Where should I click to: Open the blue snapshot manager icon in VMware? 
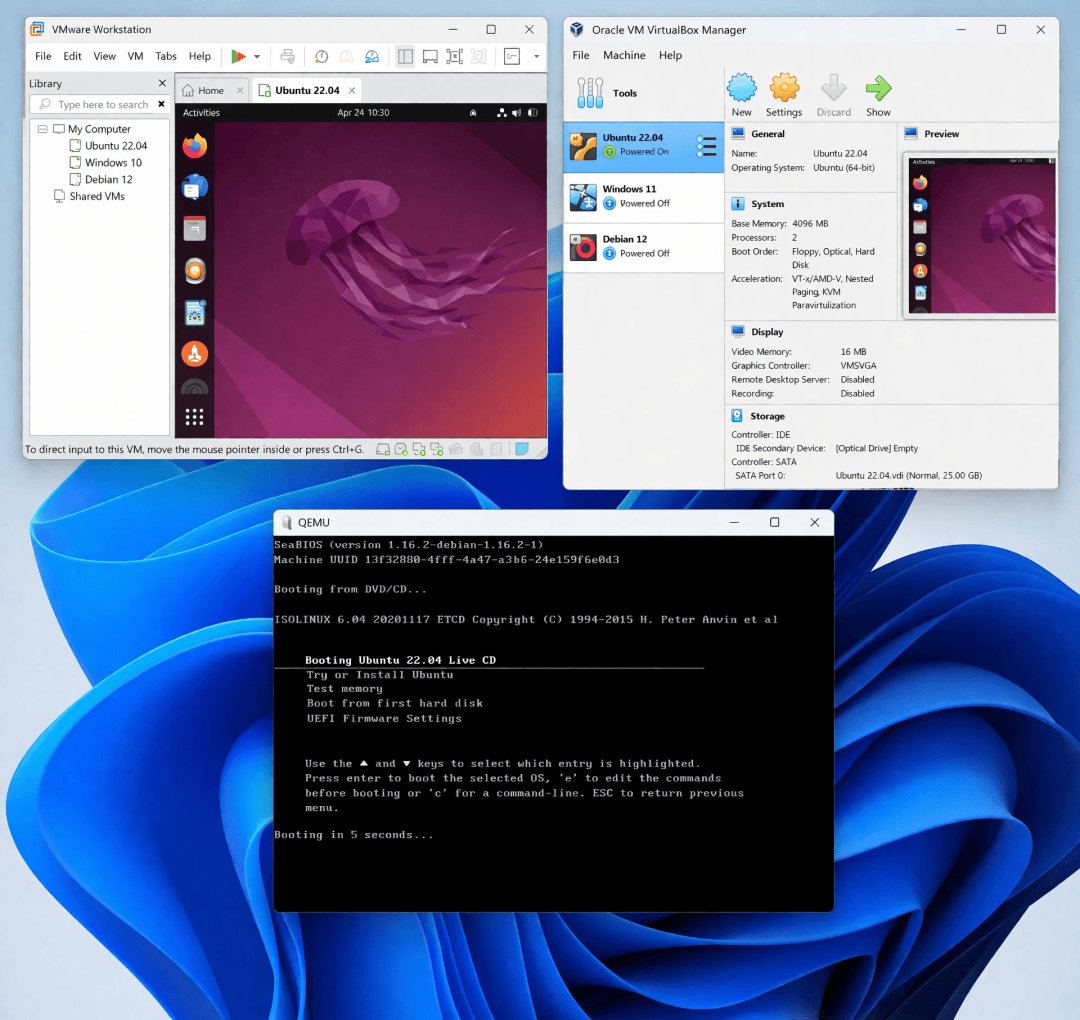[x=372, y=56]
